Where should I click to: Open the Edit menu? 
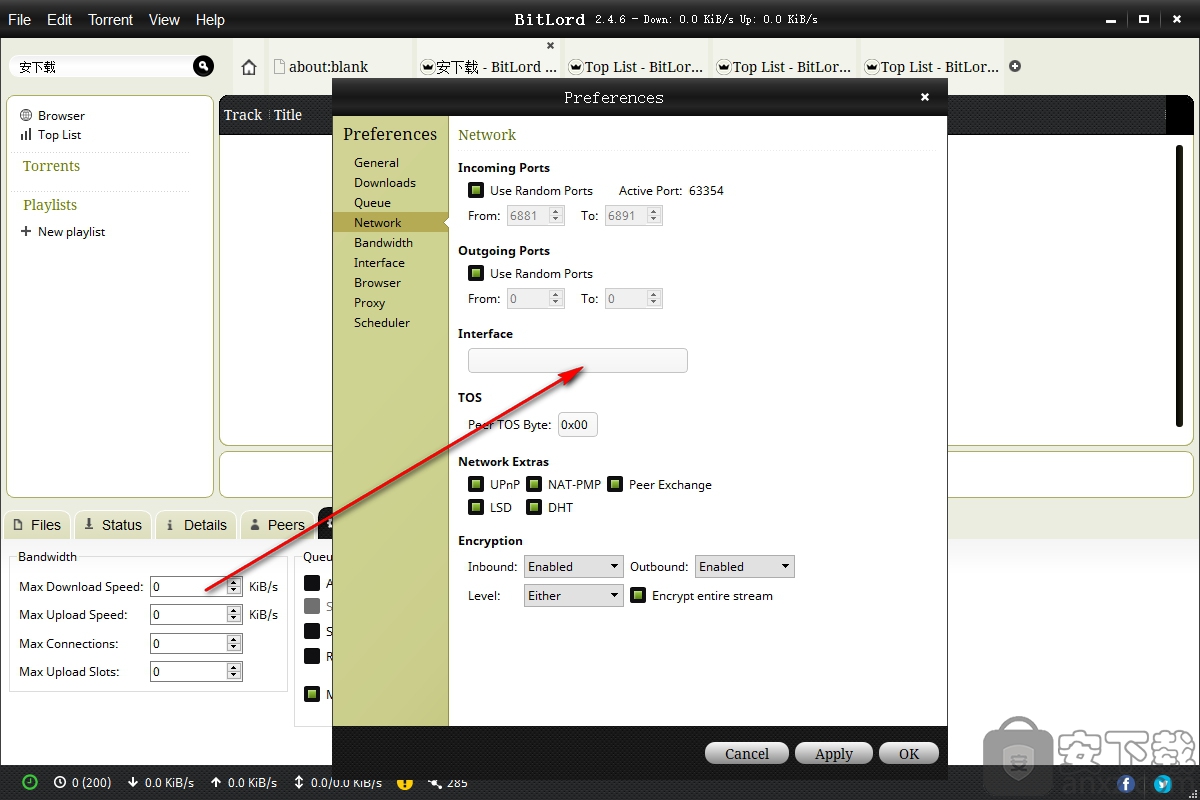(59, 19)
